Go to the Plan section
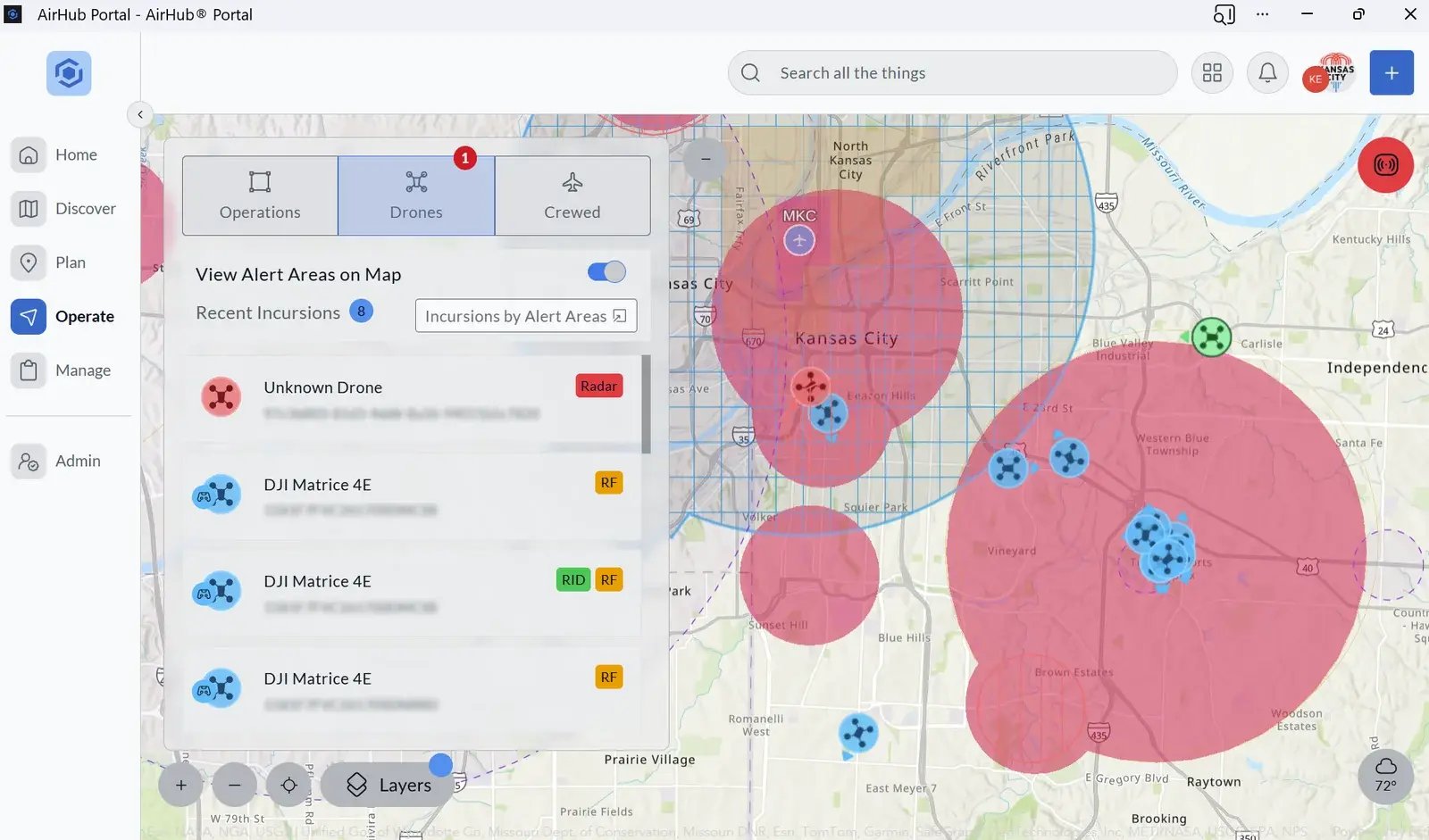 (x=68, y=262)
